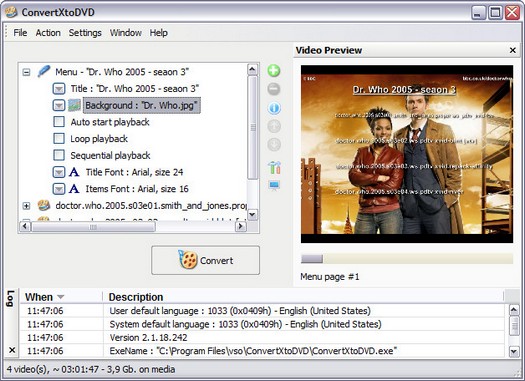Open the Title dropdown arrow

[59, 89]
